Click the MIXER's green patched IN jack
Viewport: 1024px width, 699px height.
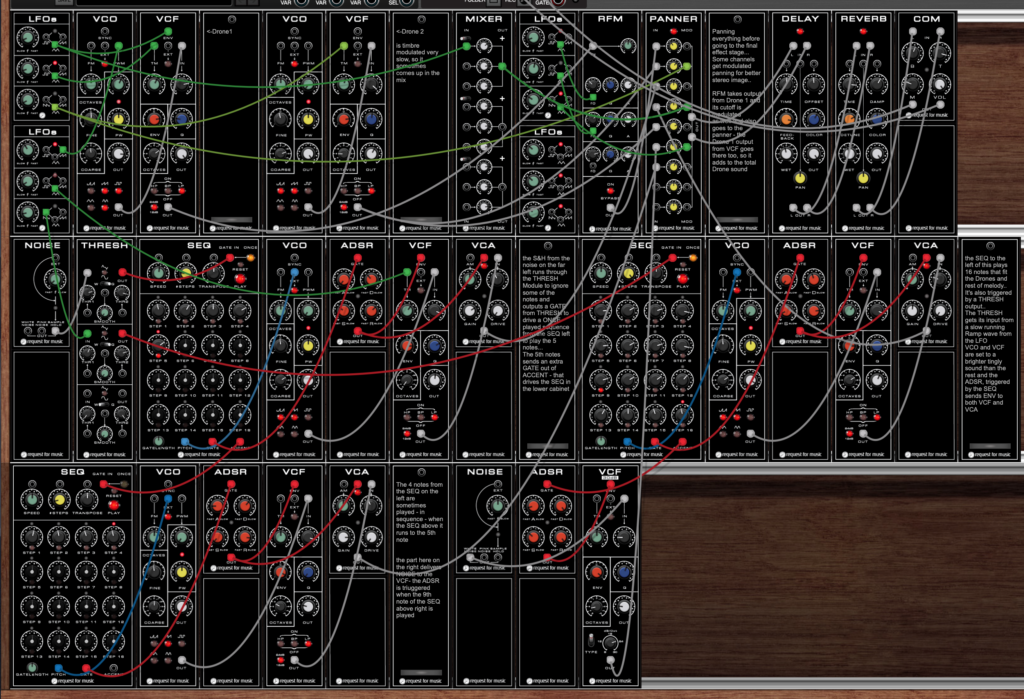[468, 47]
